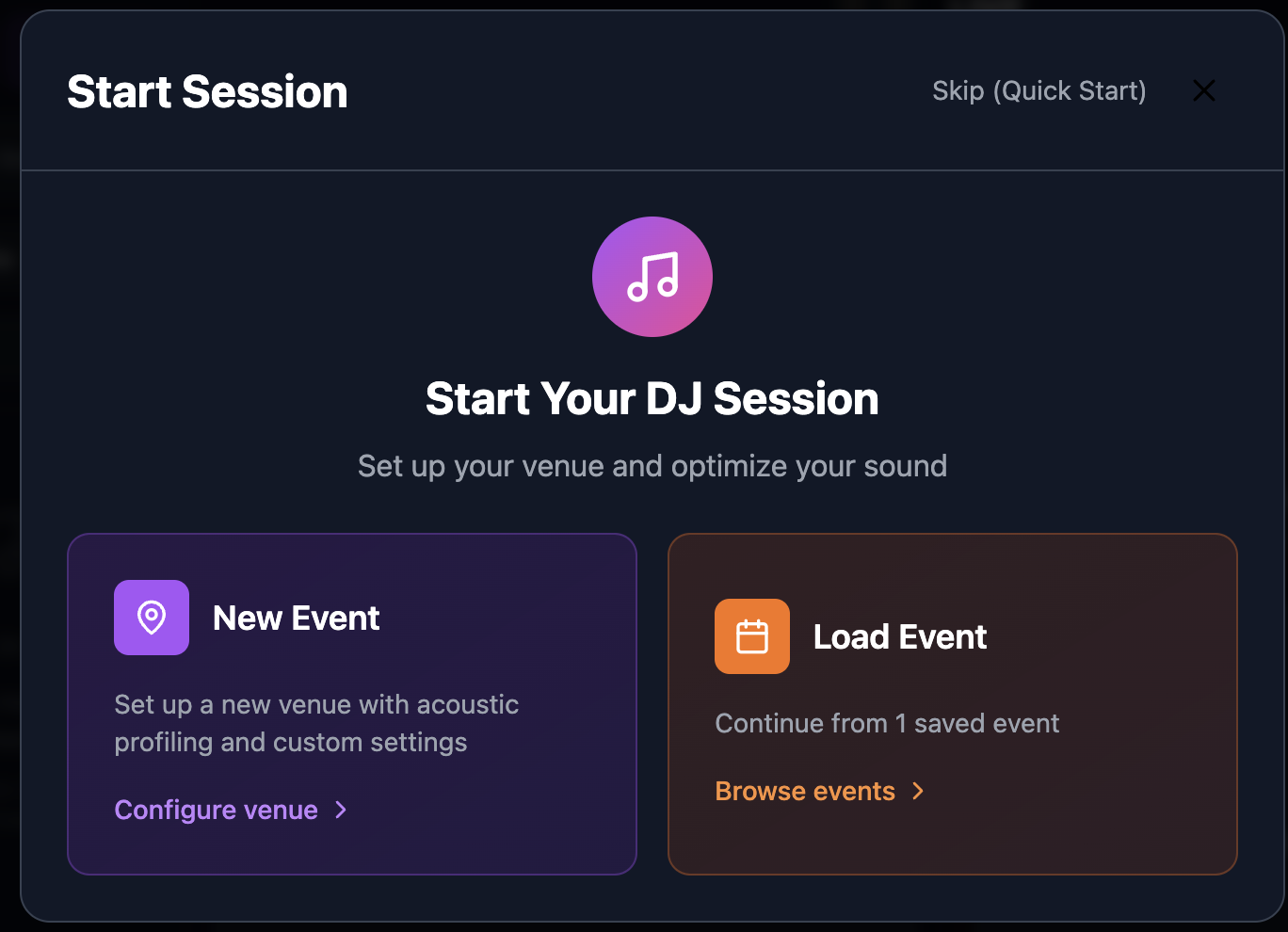Dismiss the dialog with the X icon

(x=1204, y=90)
